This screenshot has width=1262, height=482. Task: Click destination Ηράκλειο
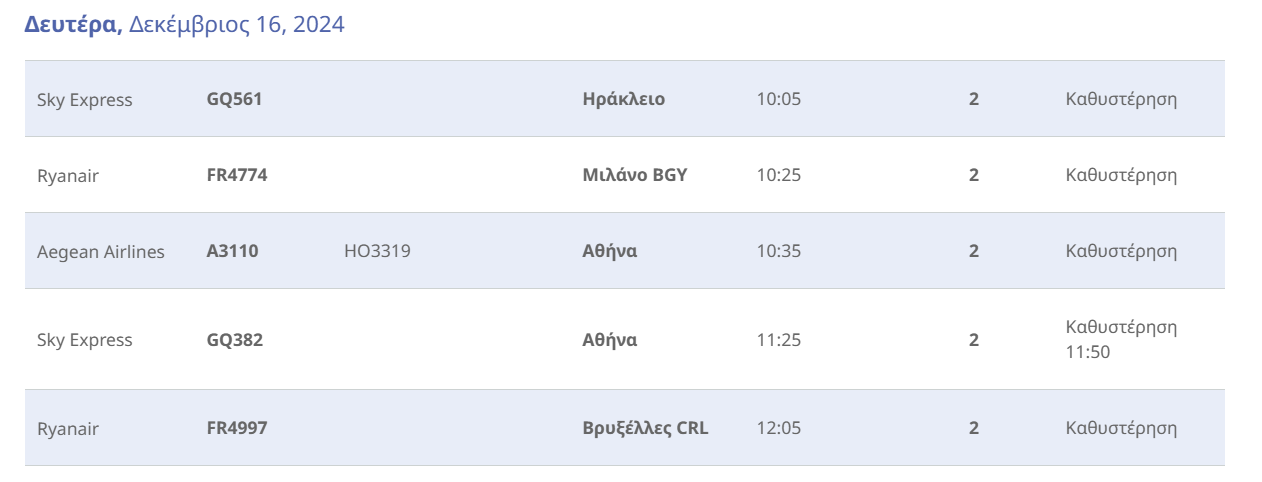coord(623,99)
